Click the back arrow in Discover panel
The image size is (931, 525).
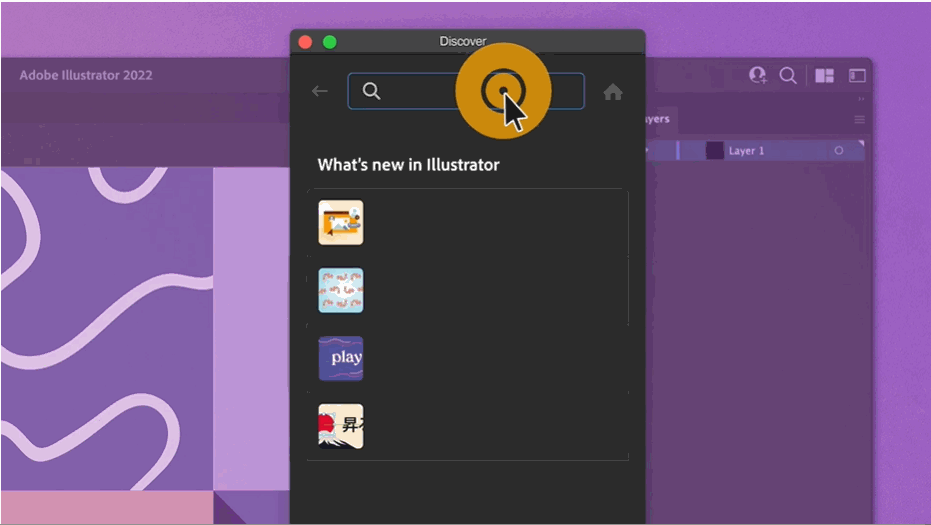(319, 91)
